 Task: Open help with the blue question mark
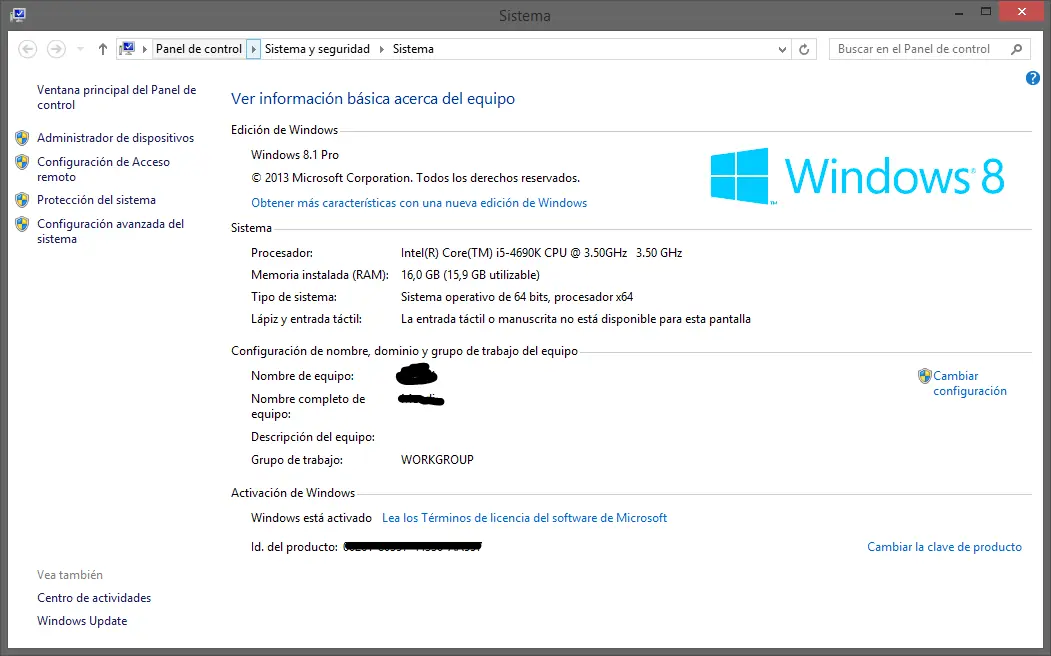(1033, 78)
